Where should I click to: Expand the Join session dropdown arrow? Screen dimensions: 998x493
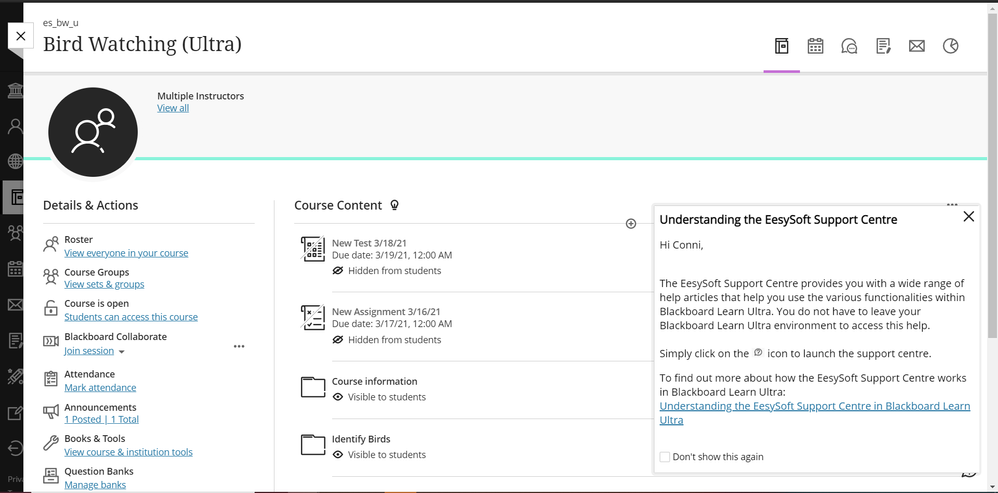122,352
